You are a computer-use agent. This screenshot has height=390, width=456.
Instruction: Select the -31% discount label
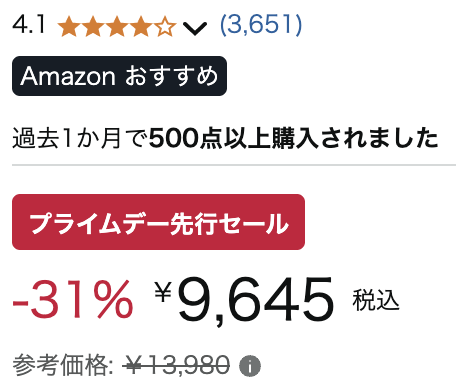[73, 299]
